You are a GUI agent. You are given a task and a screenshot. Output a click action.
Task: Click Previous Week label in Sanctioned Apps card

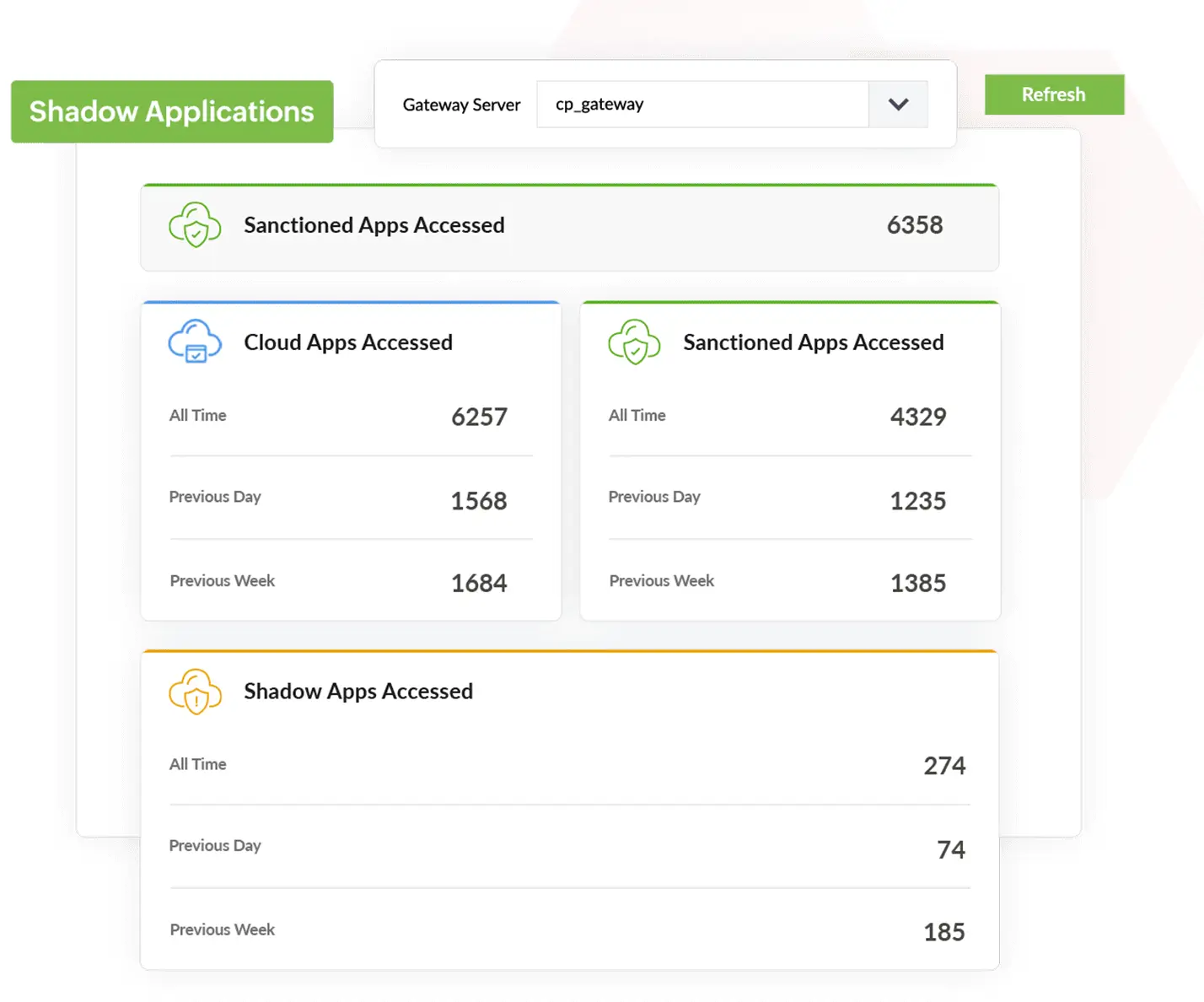[x=662, y=580]
